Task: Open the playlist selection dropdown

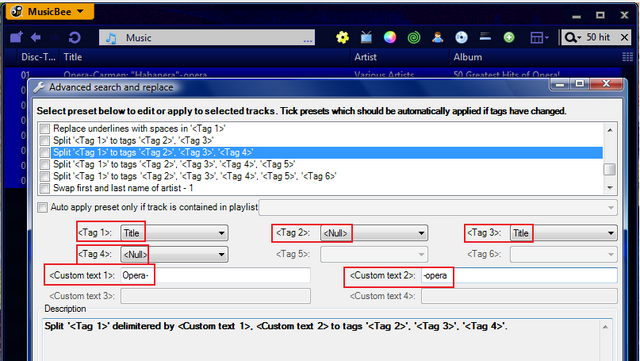Action: (438, 207)
